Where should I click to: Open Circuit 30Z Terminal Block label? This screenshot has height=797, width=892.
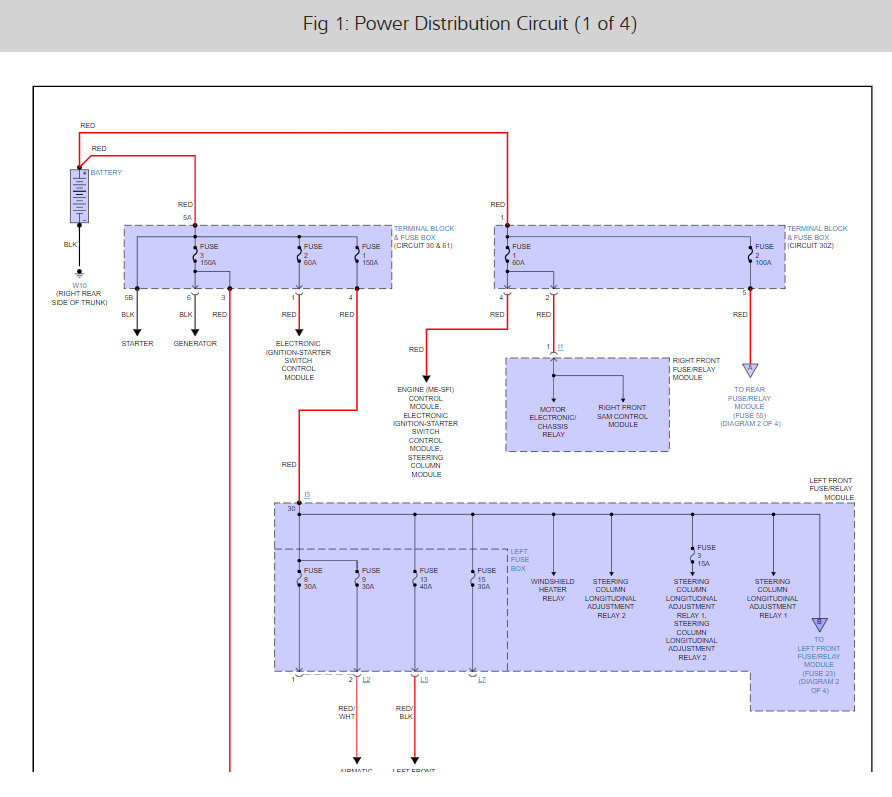(817, 237)
